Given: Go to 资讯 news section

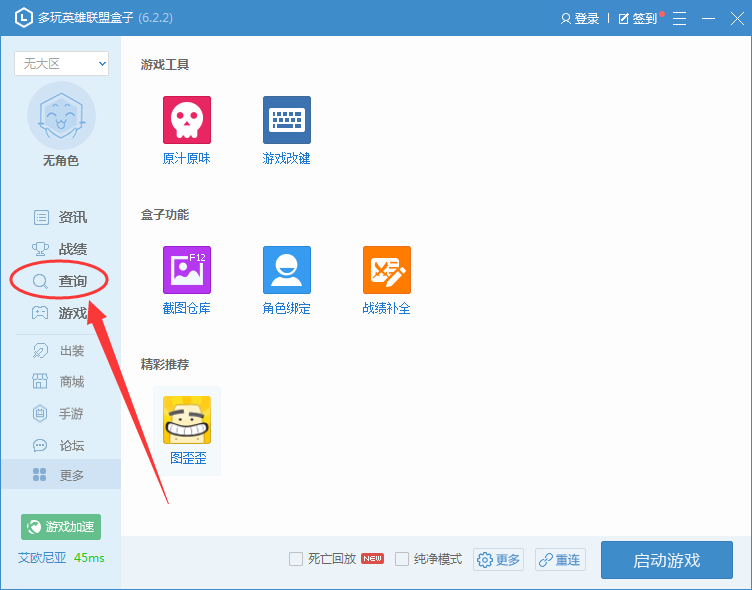Looking at the screenshot, I should [60, 217].
